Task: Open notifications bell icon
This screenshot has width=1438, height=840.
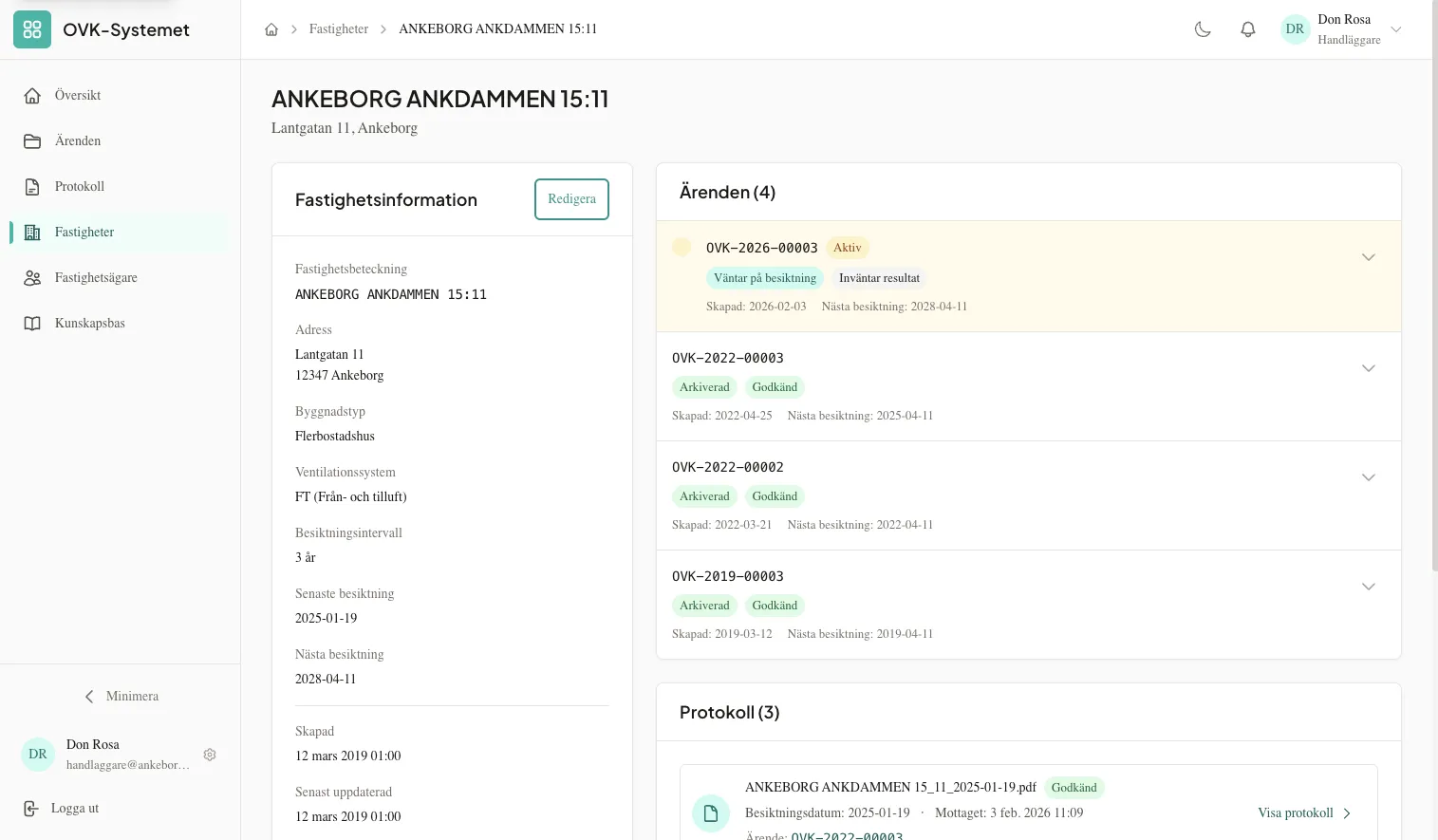Action: pos(1248,29)
